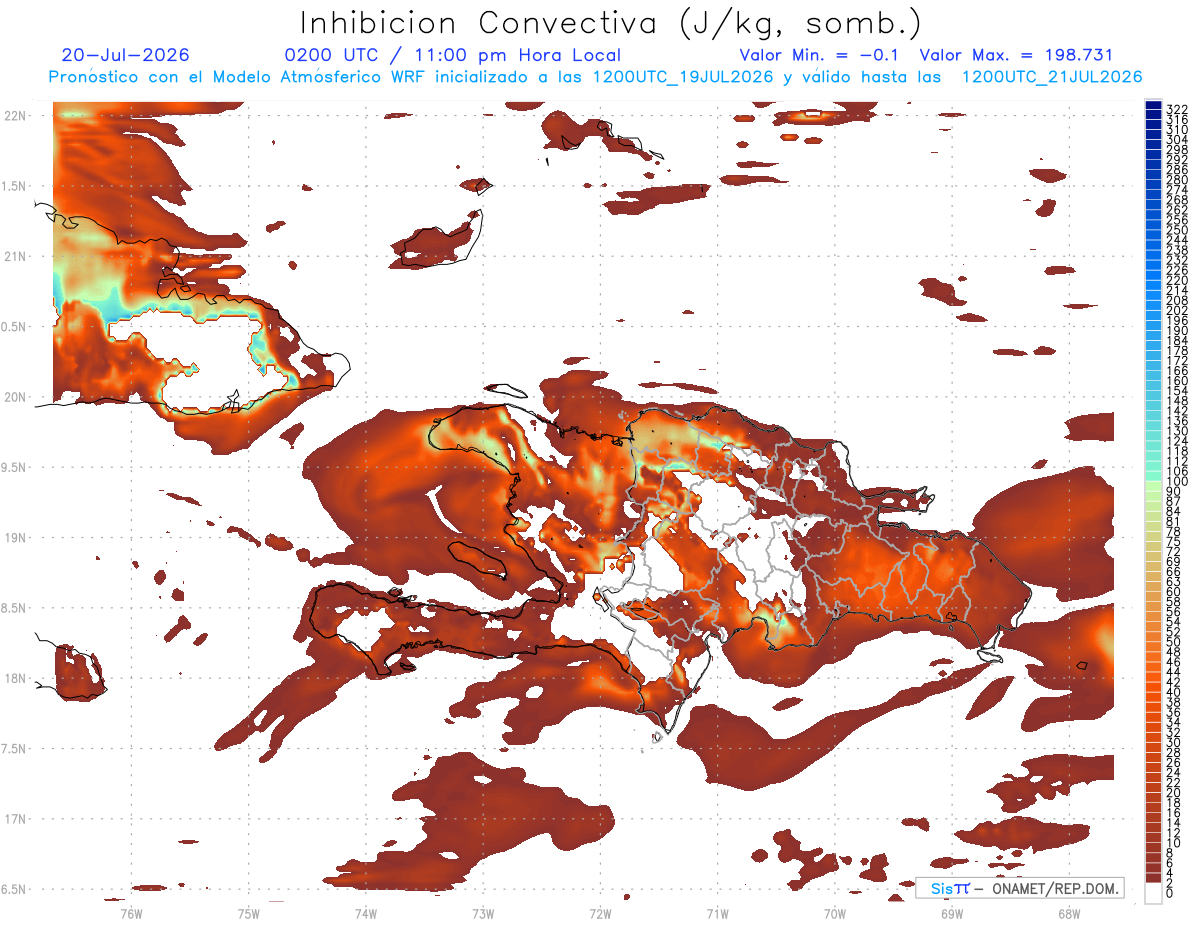Click the "75W" longitude label
The image size is (1200, 927).
click(x=248, y=913)
